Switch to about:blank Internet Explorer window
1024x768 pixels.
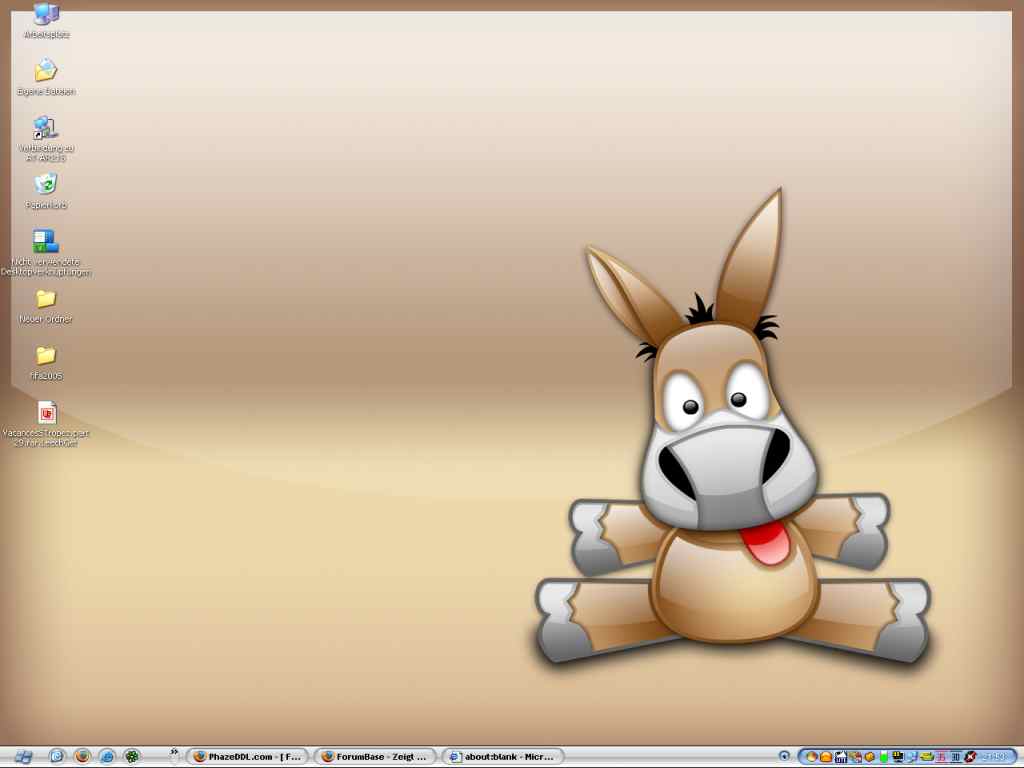503,756
